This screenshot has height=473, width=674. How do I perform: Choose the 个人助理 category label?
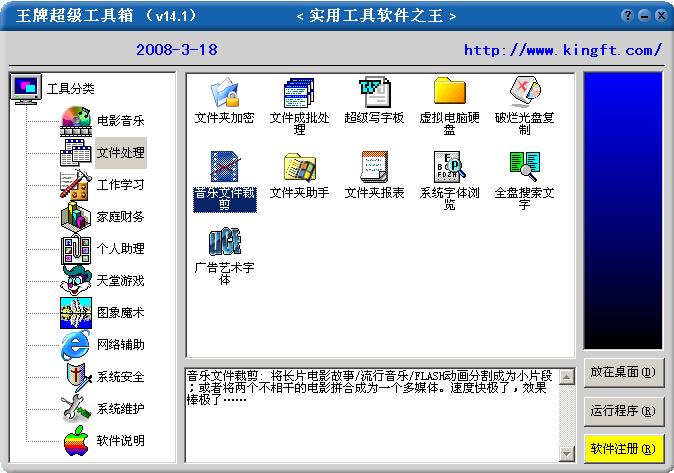pyautogui.click(x=120, y=249)
